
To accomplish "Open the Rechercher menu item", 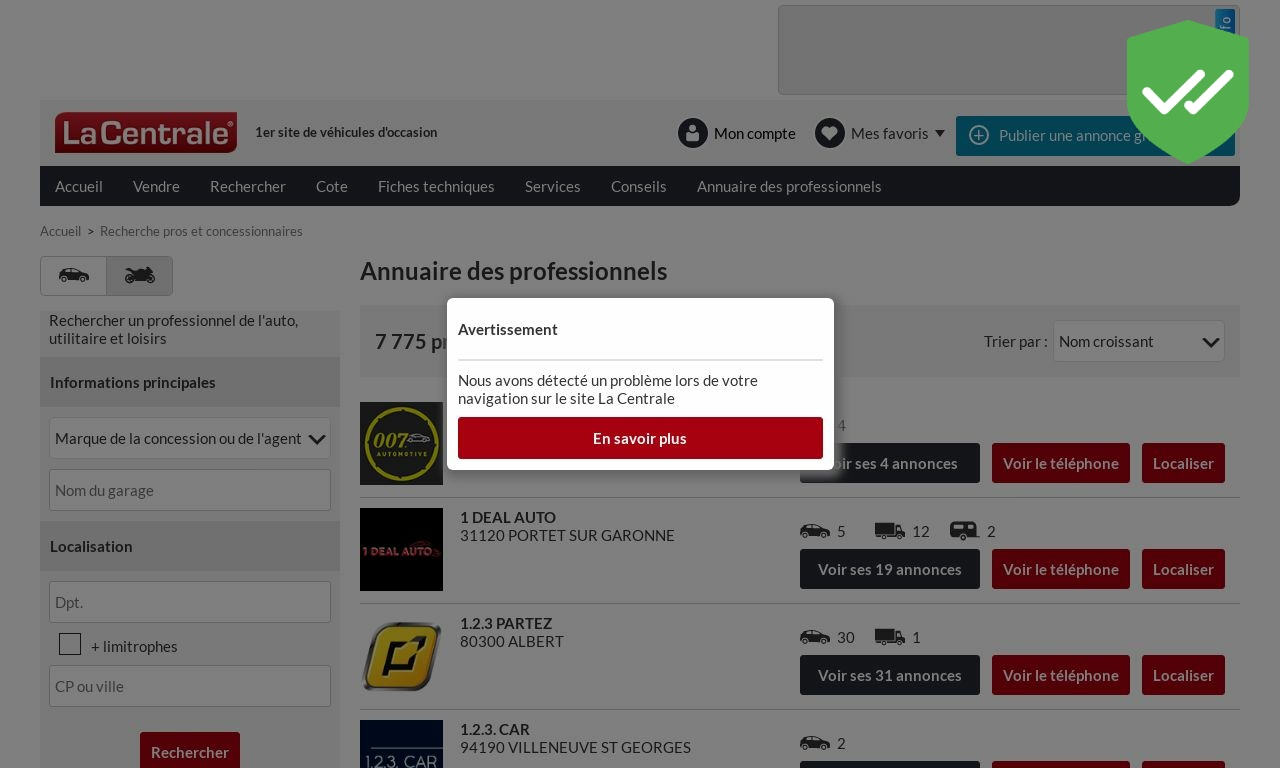I will [248, 186].
